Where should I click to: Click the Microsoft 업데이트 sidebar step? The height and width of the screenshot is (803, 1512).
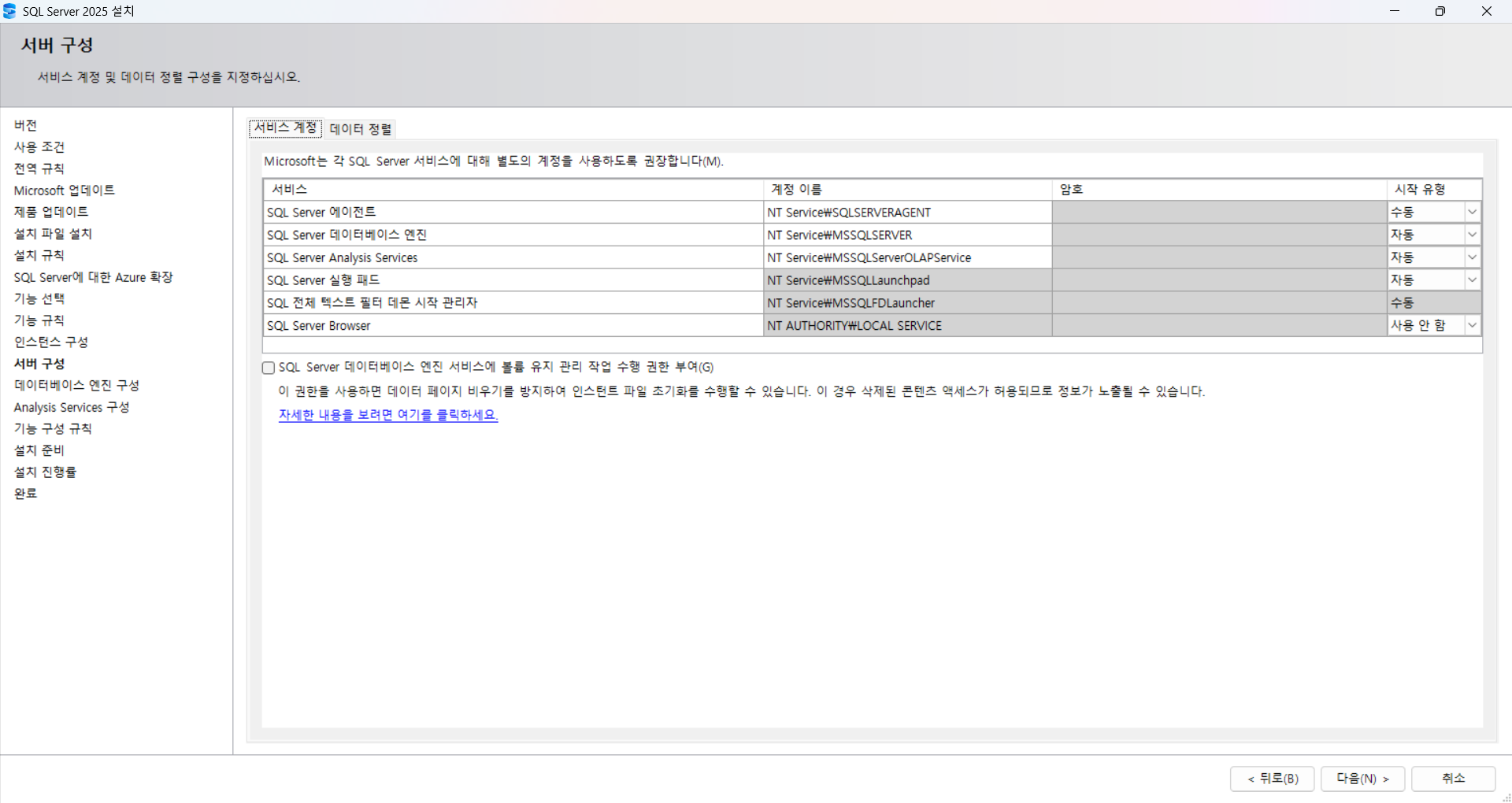coord(65,191)
